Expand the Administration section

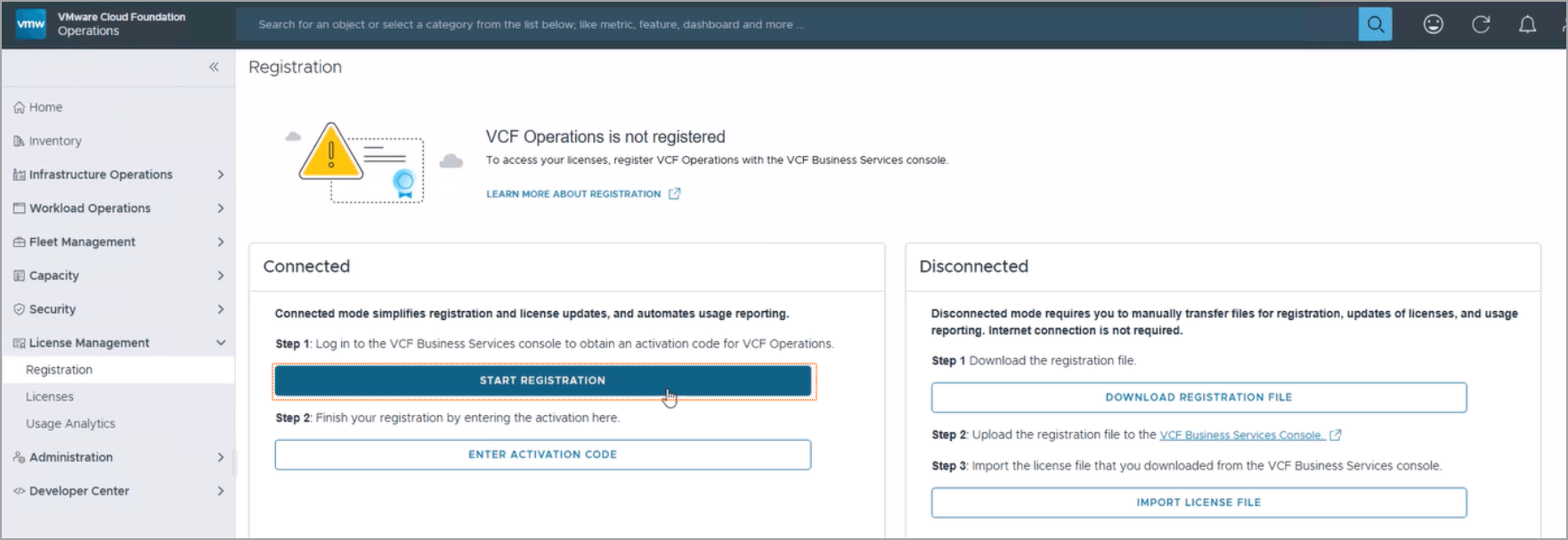(221, 457)
